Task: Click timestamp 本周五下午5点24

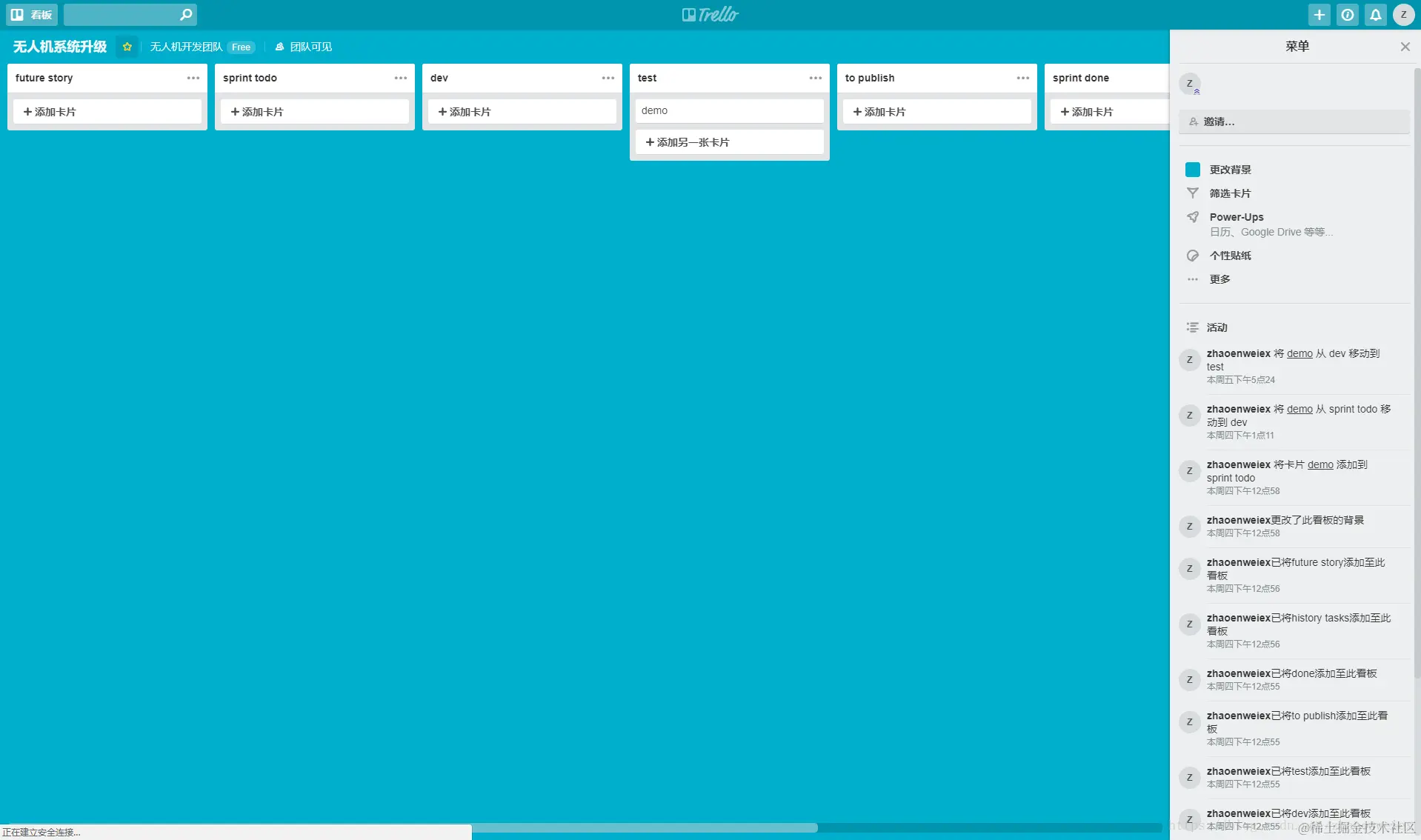Action: (1241, 380)
